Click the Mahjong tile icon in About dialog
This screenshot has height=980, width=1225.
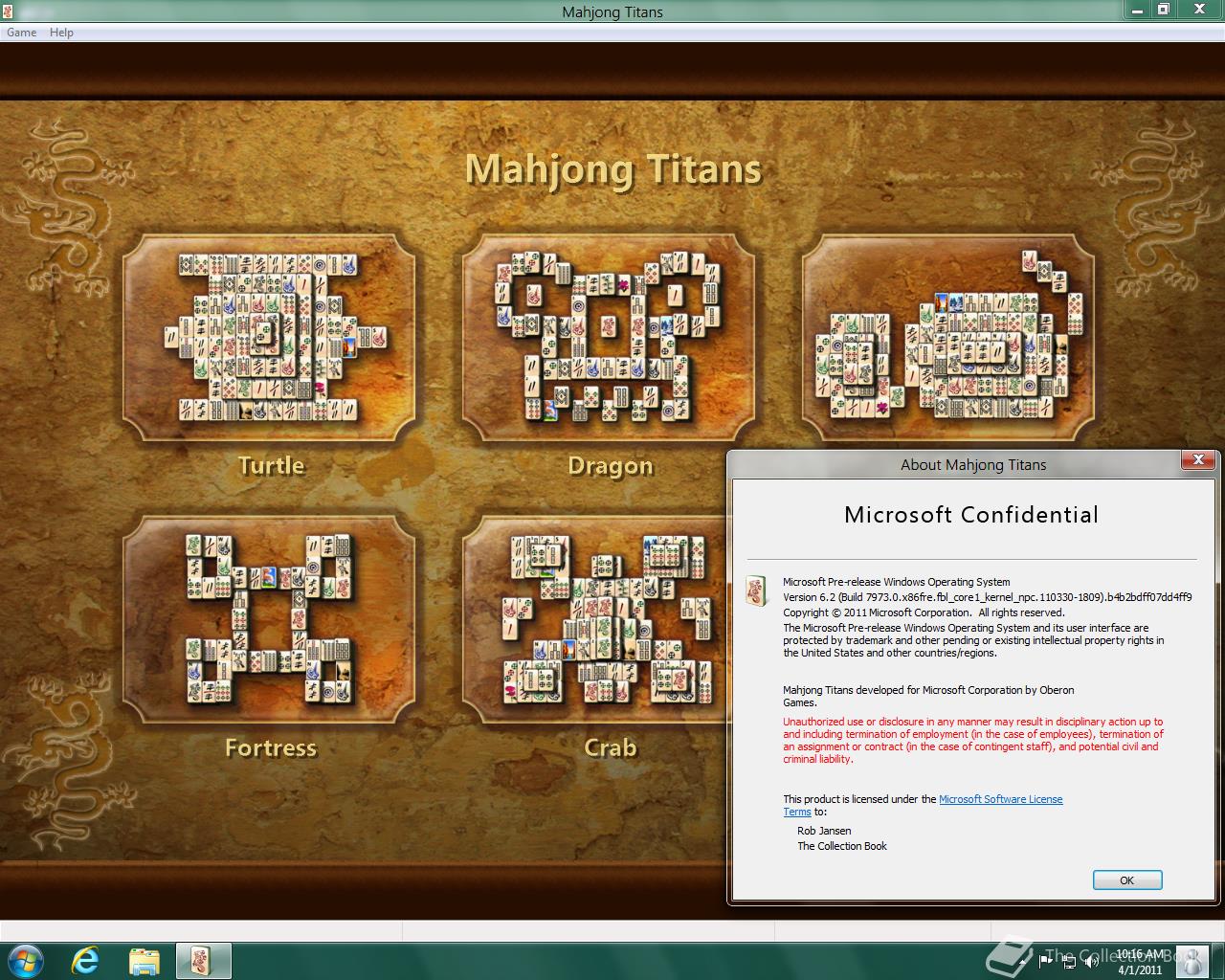point(757,590)
